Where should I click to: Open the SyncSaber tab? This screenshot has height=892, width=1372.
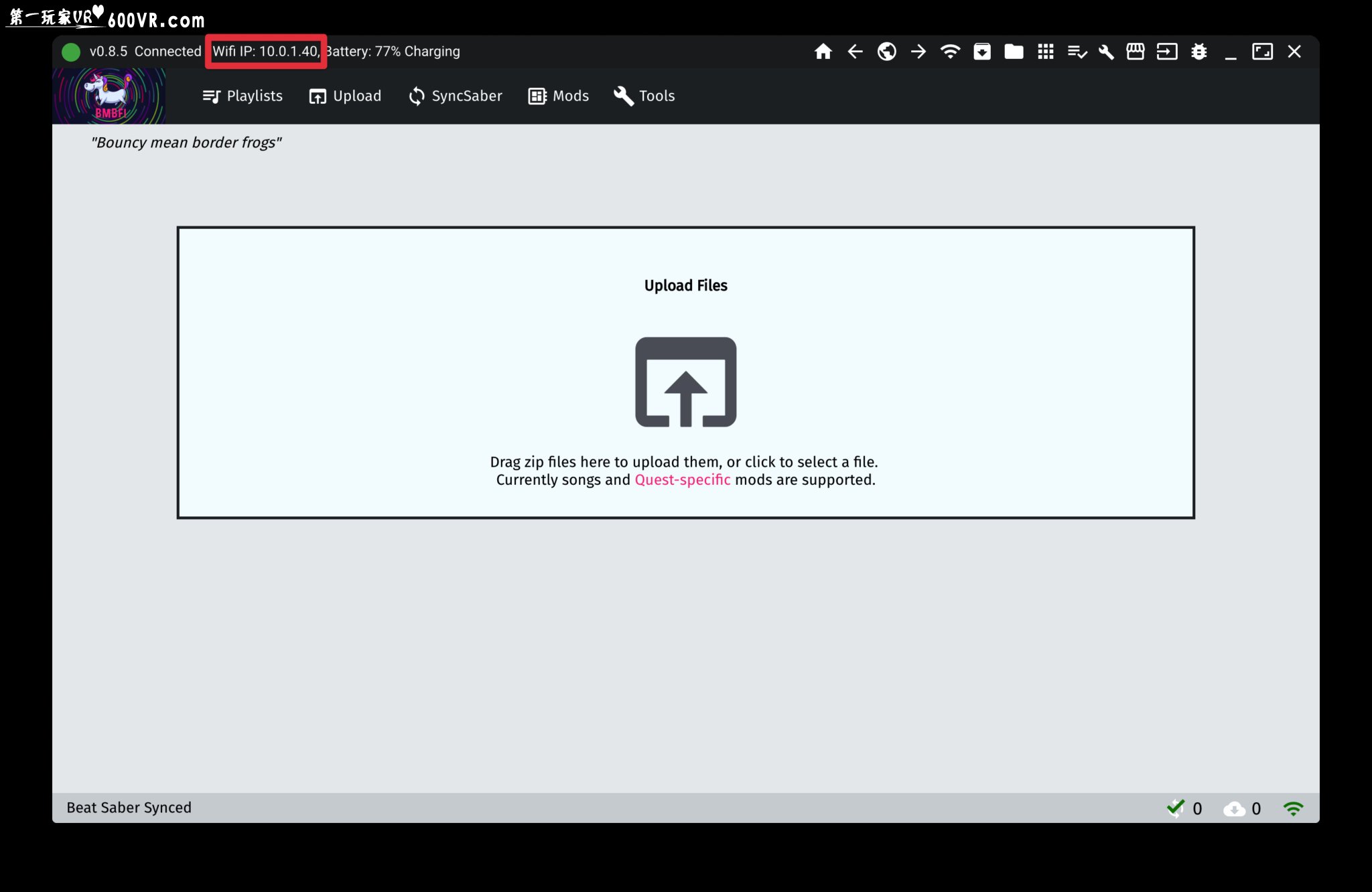(x=456, y=96)
